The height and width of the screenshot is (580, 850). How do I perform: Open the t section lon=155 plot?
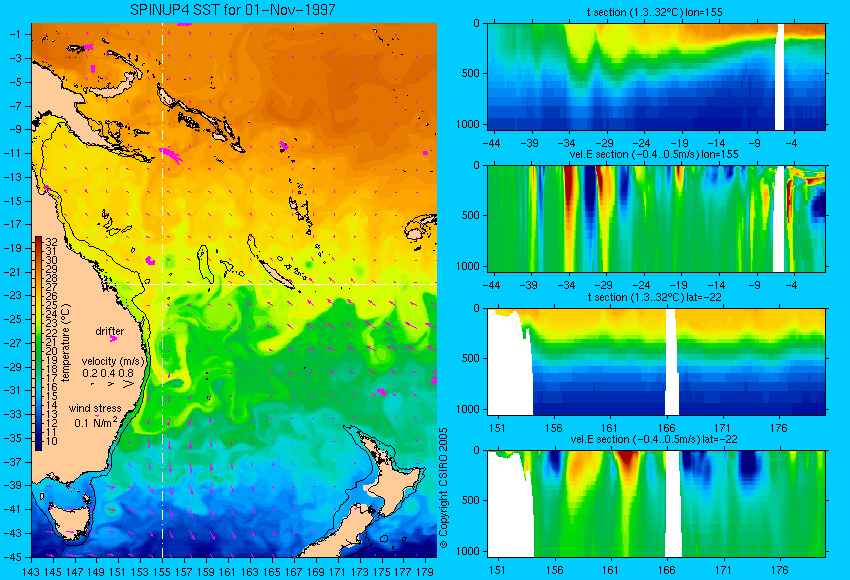(656, 76)
